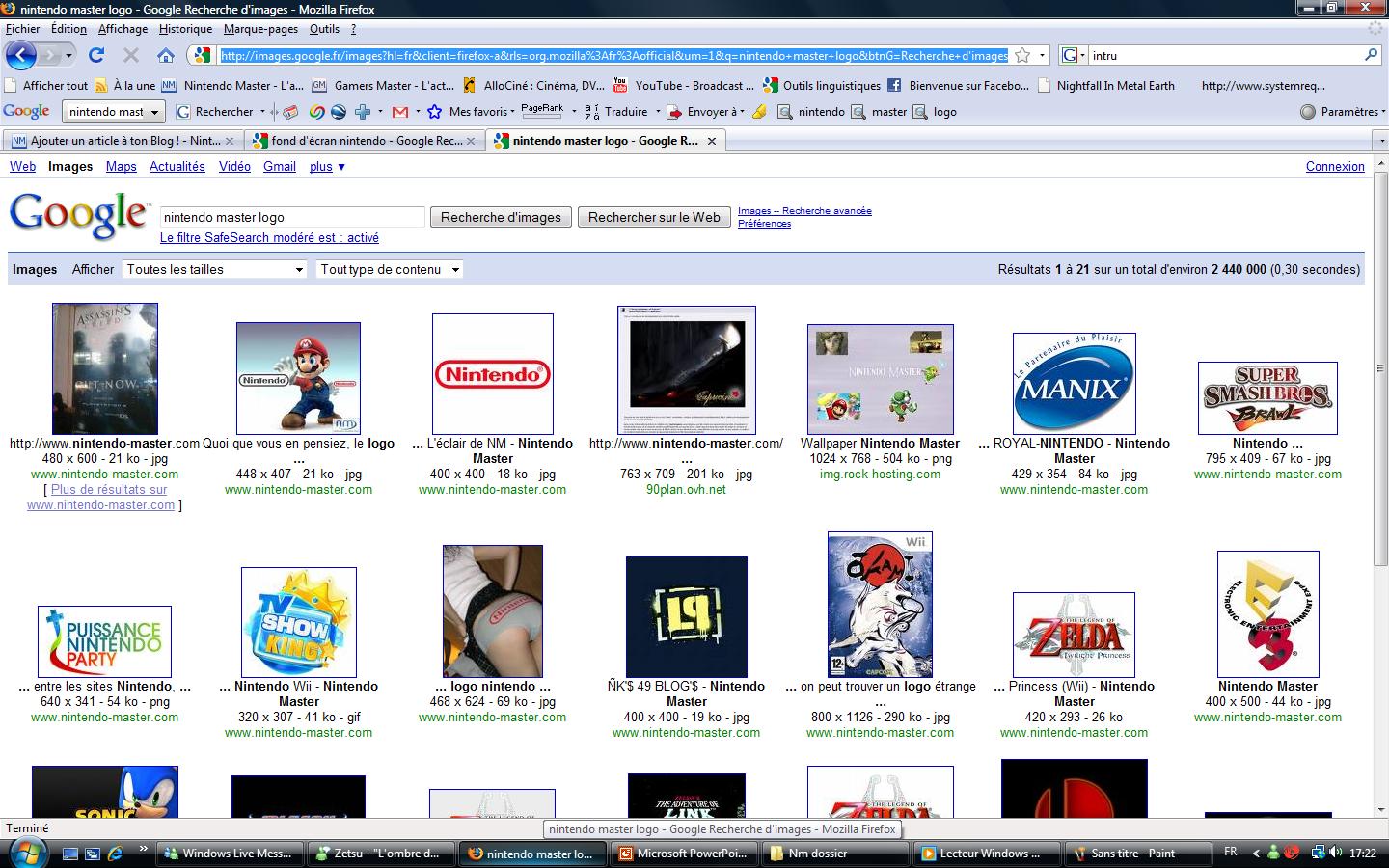Open YouTube bookmark in the bookmarks bar
The height and width of the screenshot is (868, 1389).
point(685,85)
